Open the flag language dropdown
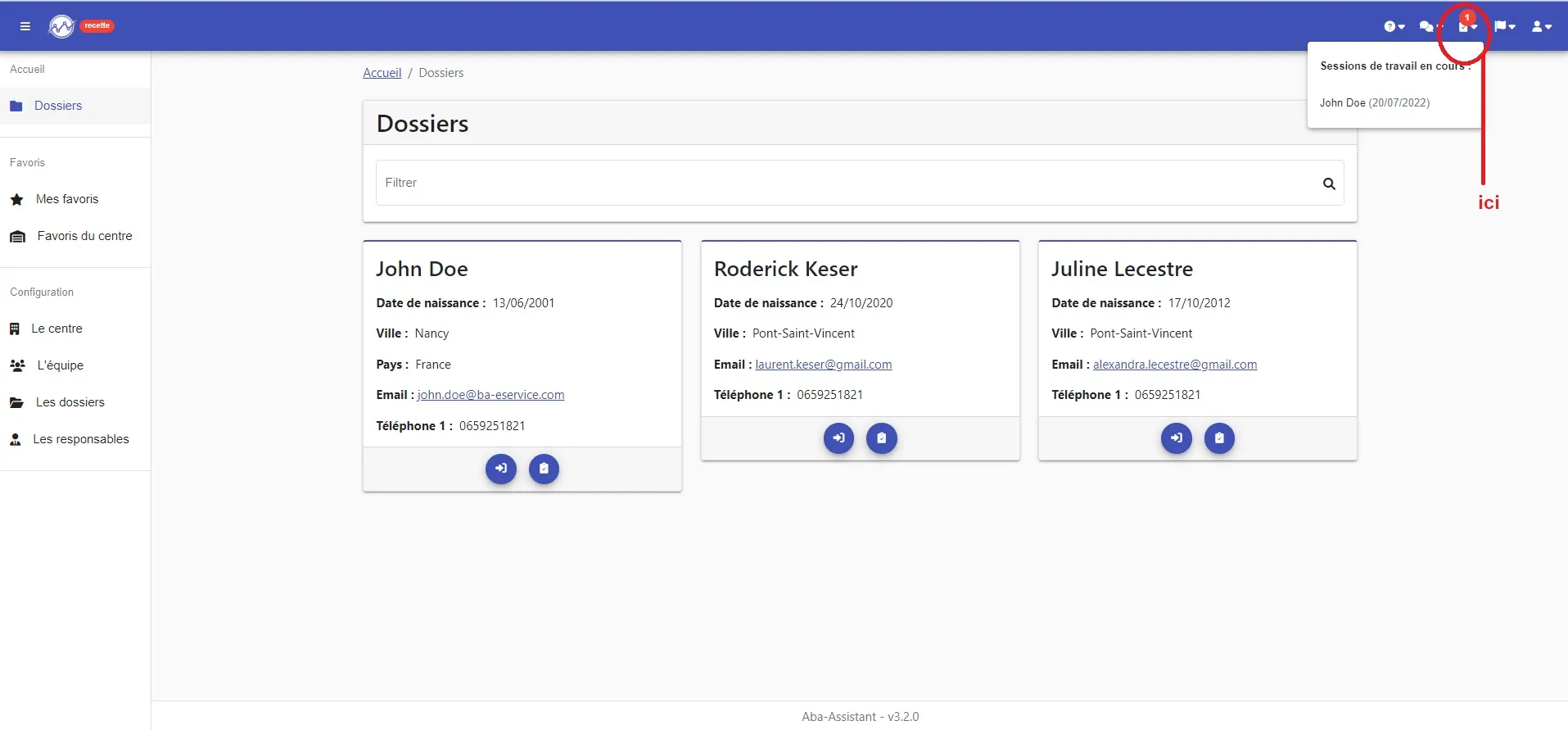 point(1505,27)
